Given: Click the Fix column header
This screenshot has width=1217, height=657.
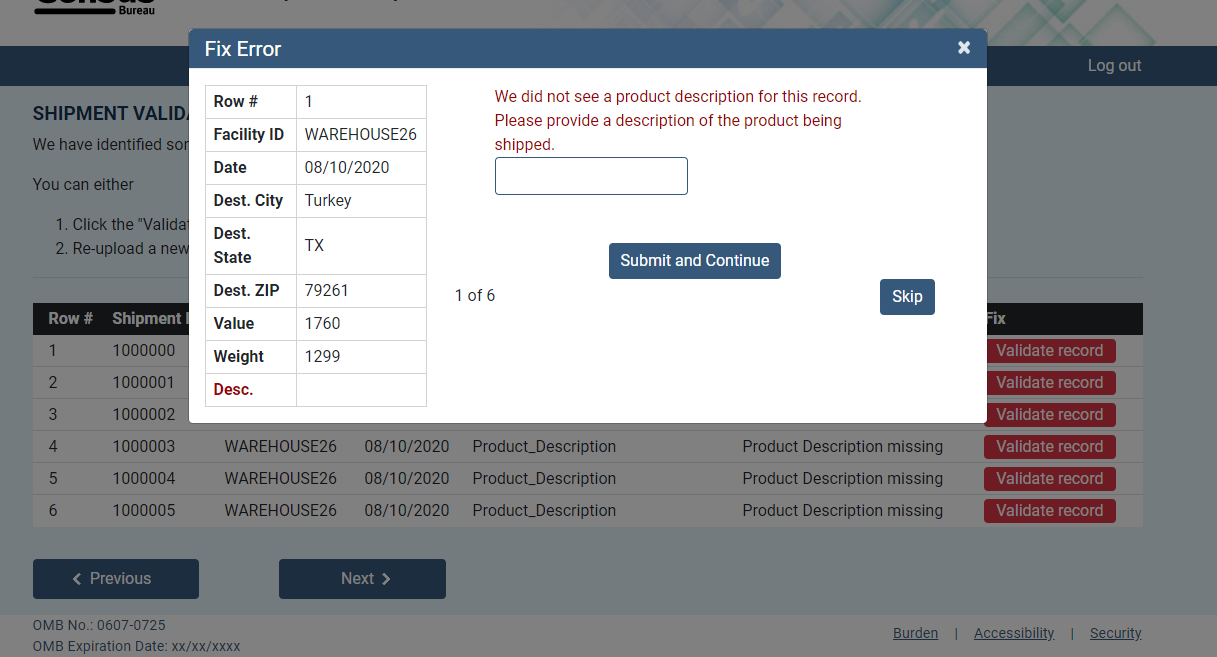Looking at the screenshot, I should point(996,319).
